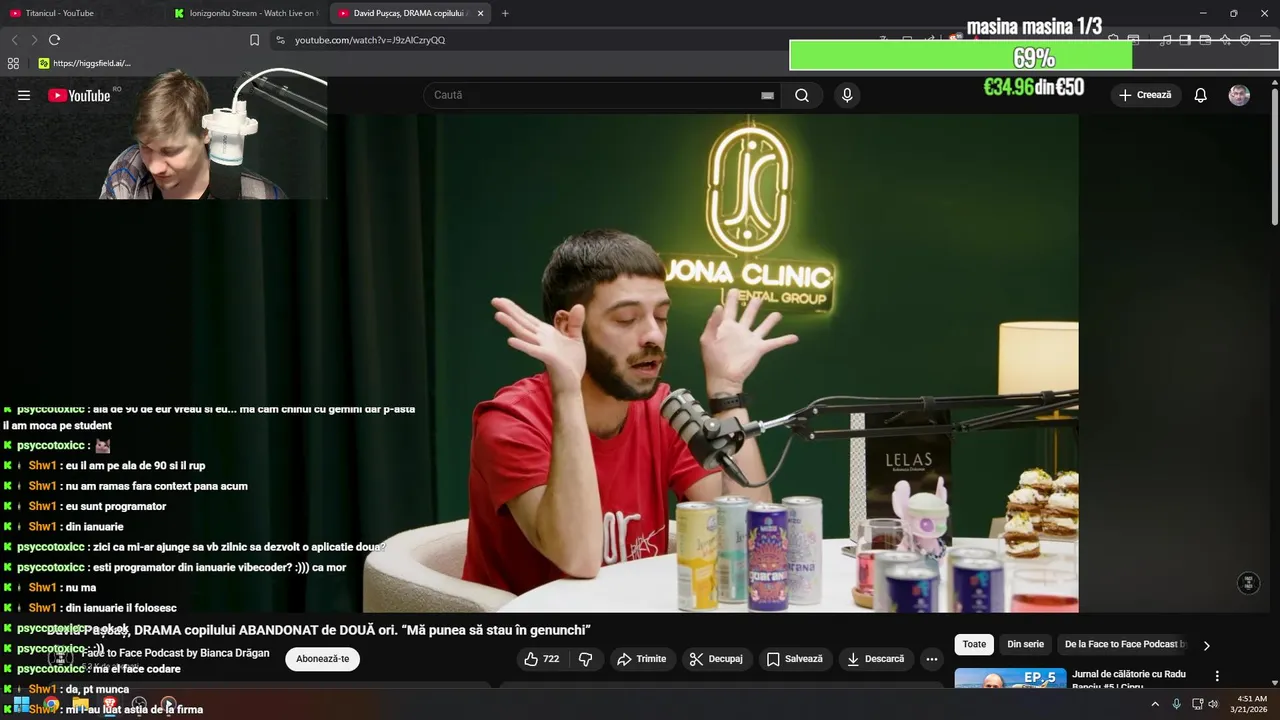Close the David Pușcaș DRAMA tab
Screen dimensions: 1280x720
[x=480, y=13]
